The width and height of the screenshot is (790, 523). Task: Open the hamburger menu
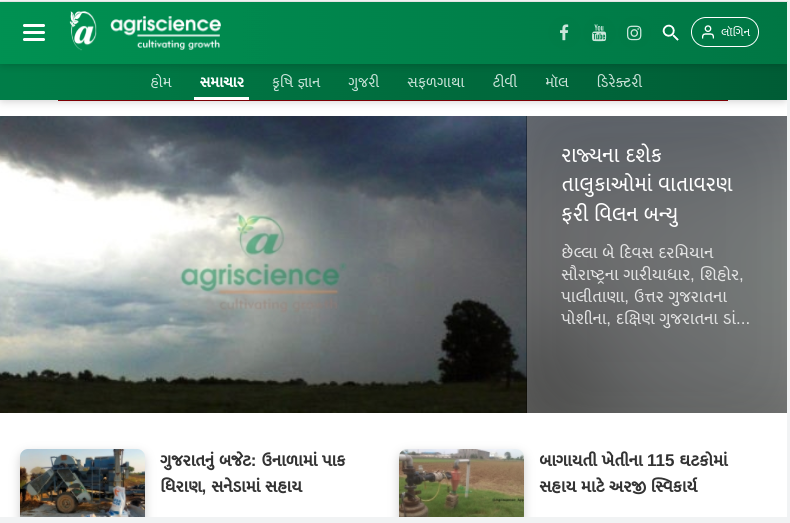click(34, 32)
